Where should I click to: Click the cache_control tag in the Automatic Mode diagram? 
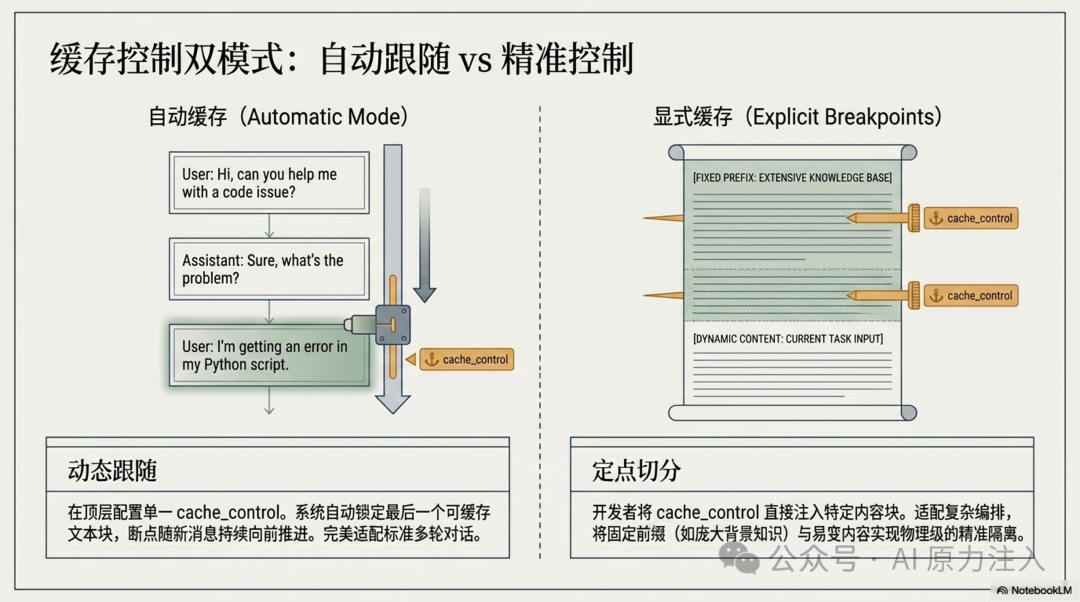(468, 360)
